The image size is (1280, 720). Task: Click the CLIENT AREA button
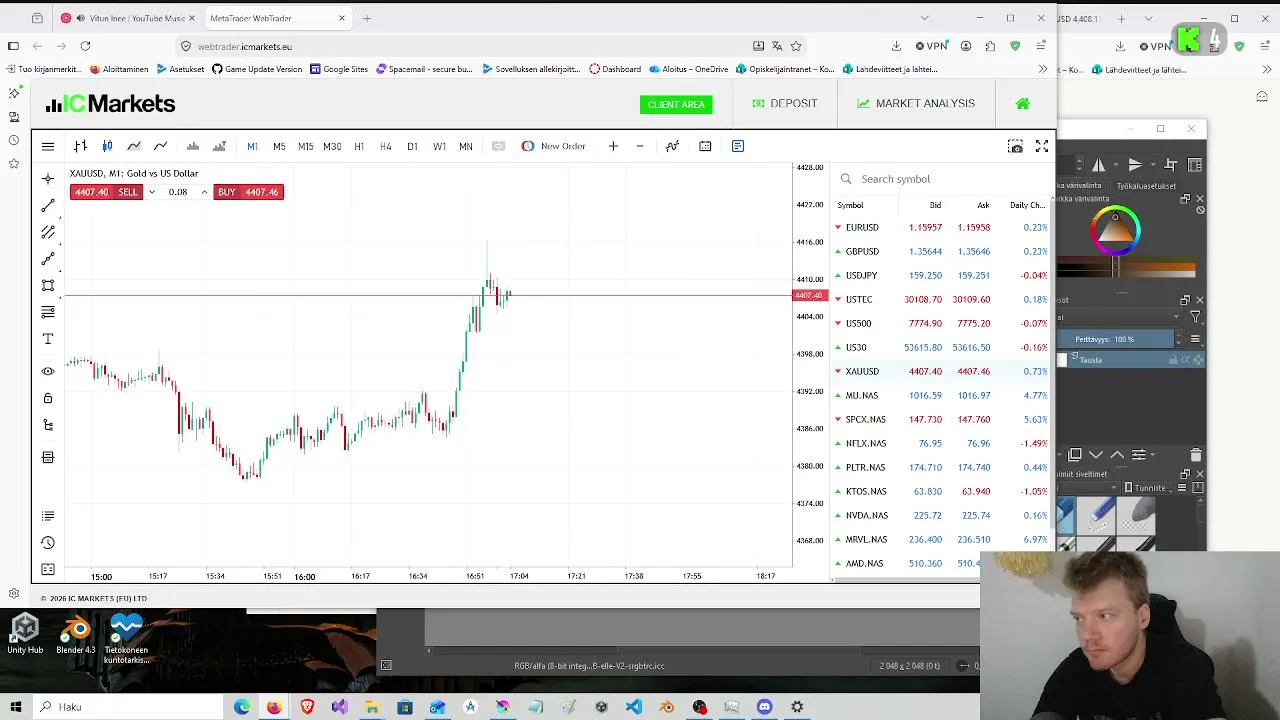coord(676,104)
